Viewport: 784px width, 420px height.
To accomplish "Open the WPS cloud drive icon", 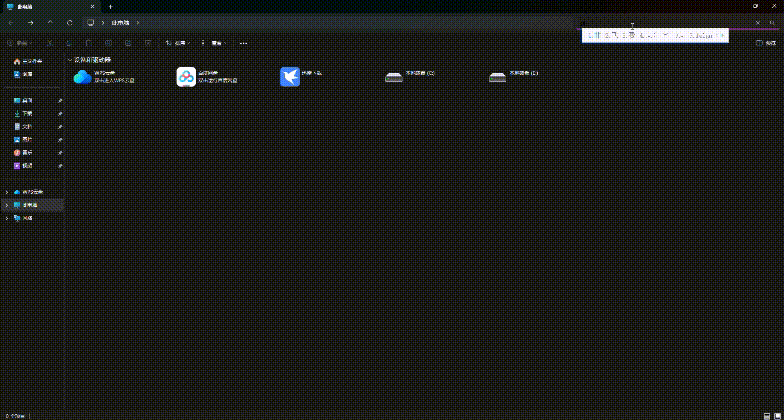I will point(83,77).
